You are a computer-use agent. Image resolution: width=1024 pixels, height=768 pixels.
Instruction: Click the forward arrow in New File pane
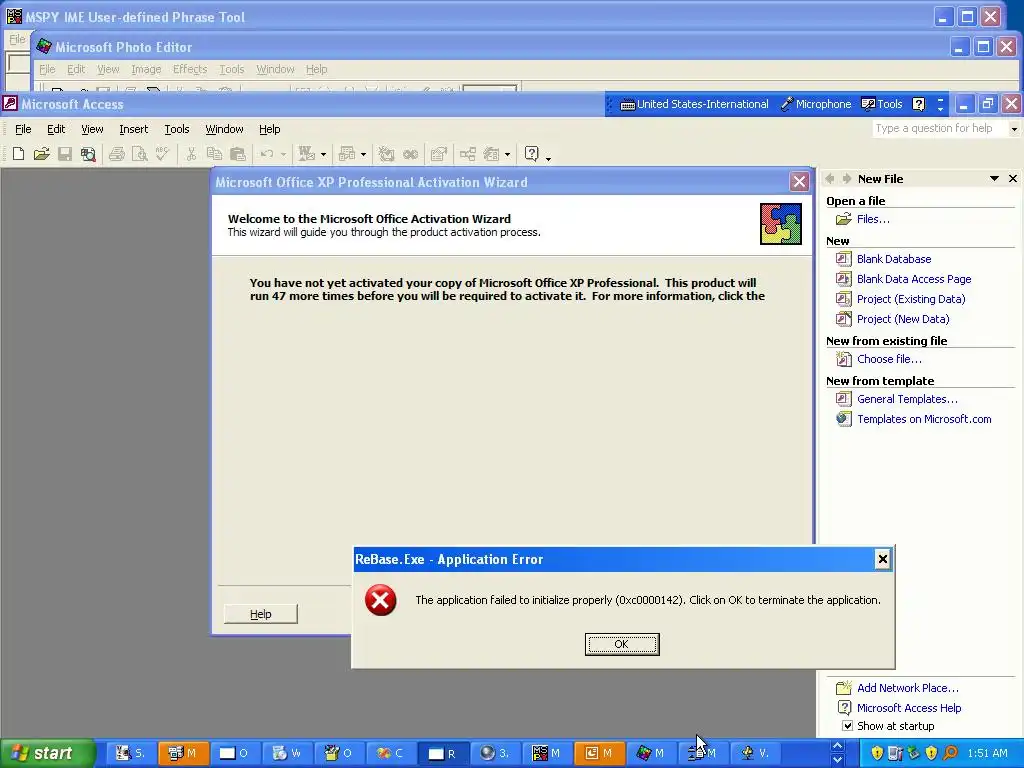[846, 178]
